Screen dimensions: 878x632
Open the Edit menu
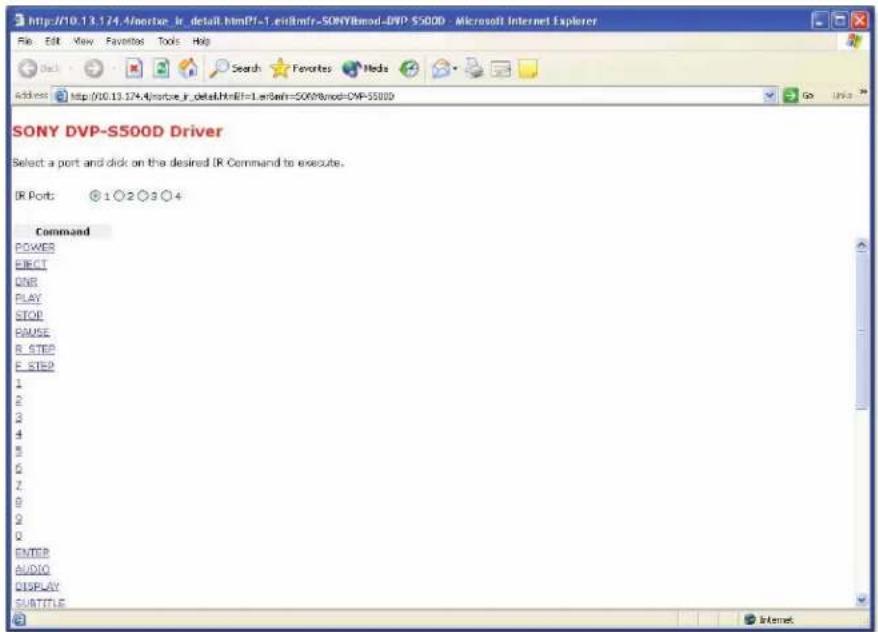52,41
